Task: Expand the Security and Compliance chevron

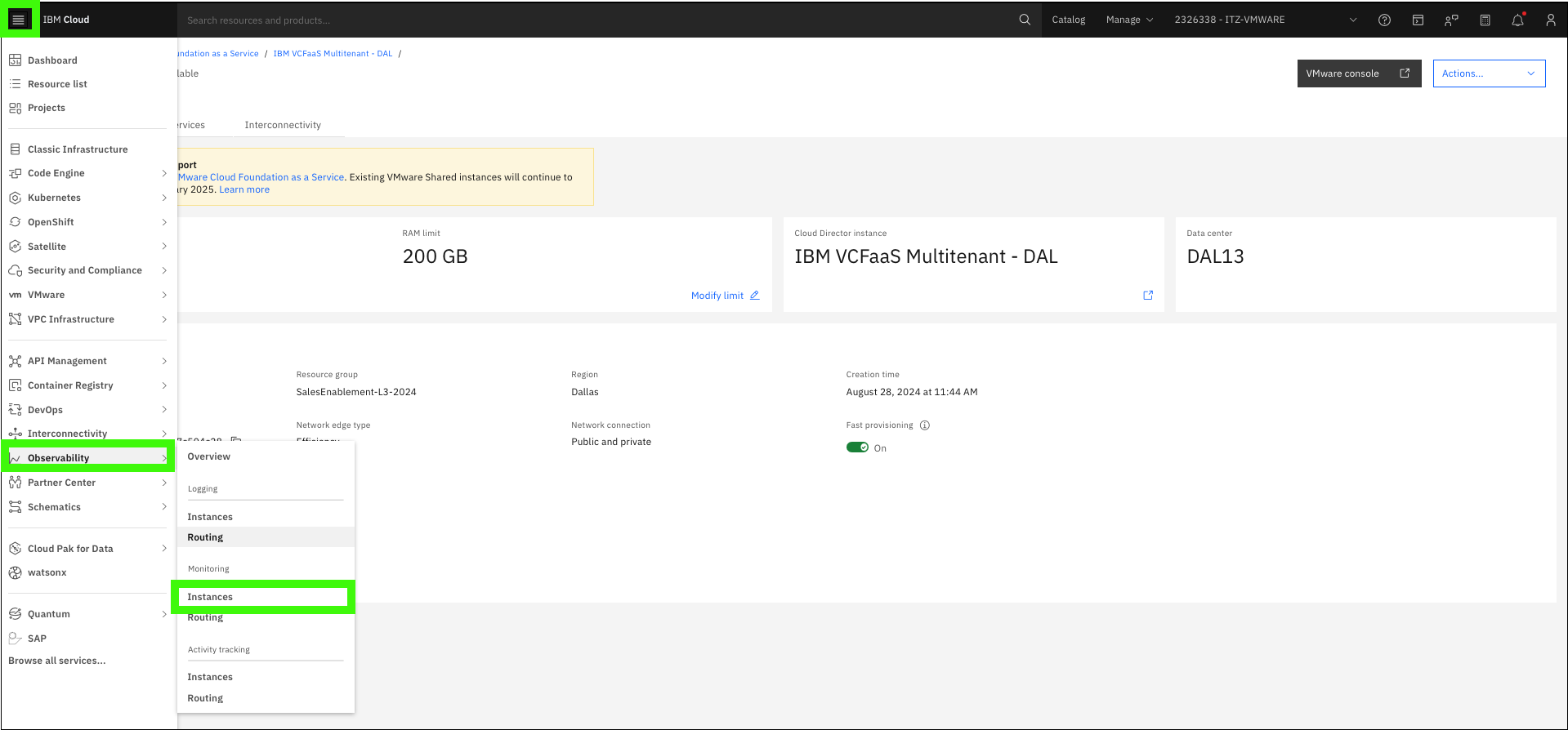Action: click(164, 270)
